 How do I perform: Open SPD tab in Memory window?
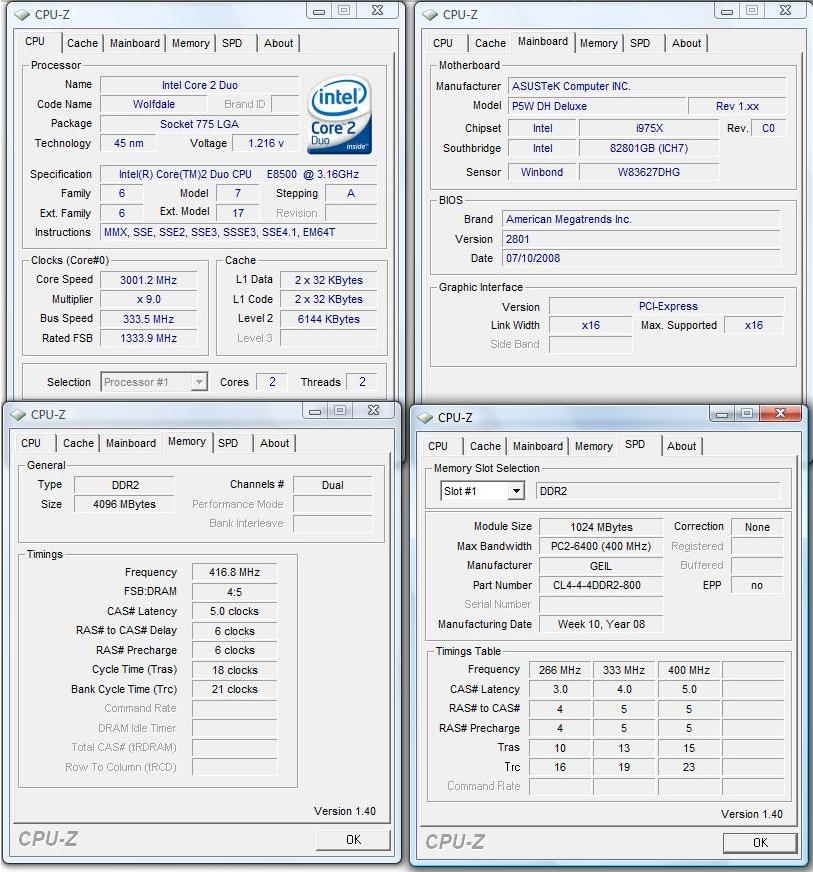[x=228, y=443]
